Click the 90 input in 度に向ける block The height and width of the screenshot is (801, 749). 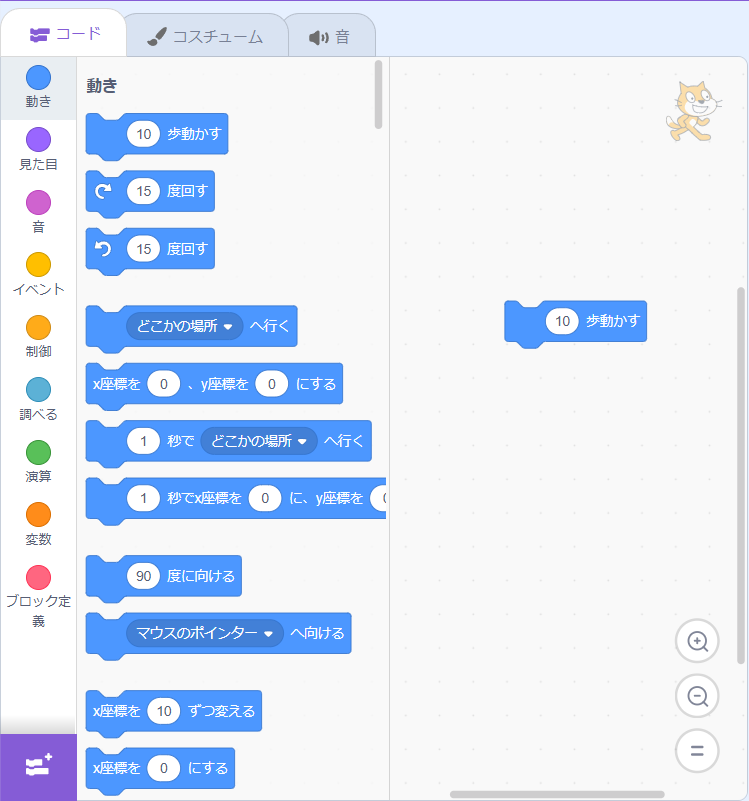(144, 576)
